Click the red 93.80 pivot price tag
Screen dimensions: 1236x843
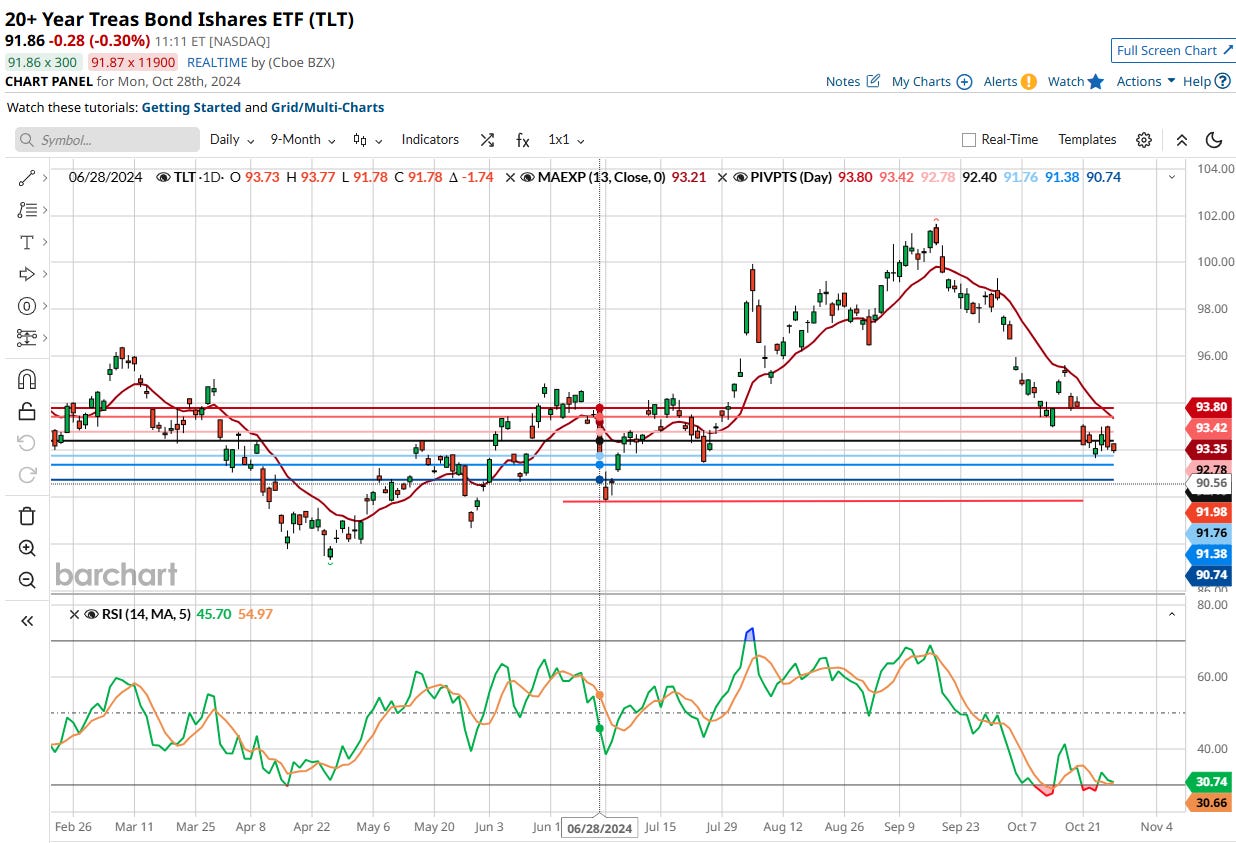(x=1208, y=406)
